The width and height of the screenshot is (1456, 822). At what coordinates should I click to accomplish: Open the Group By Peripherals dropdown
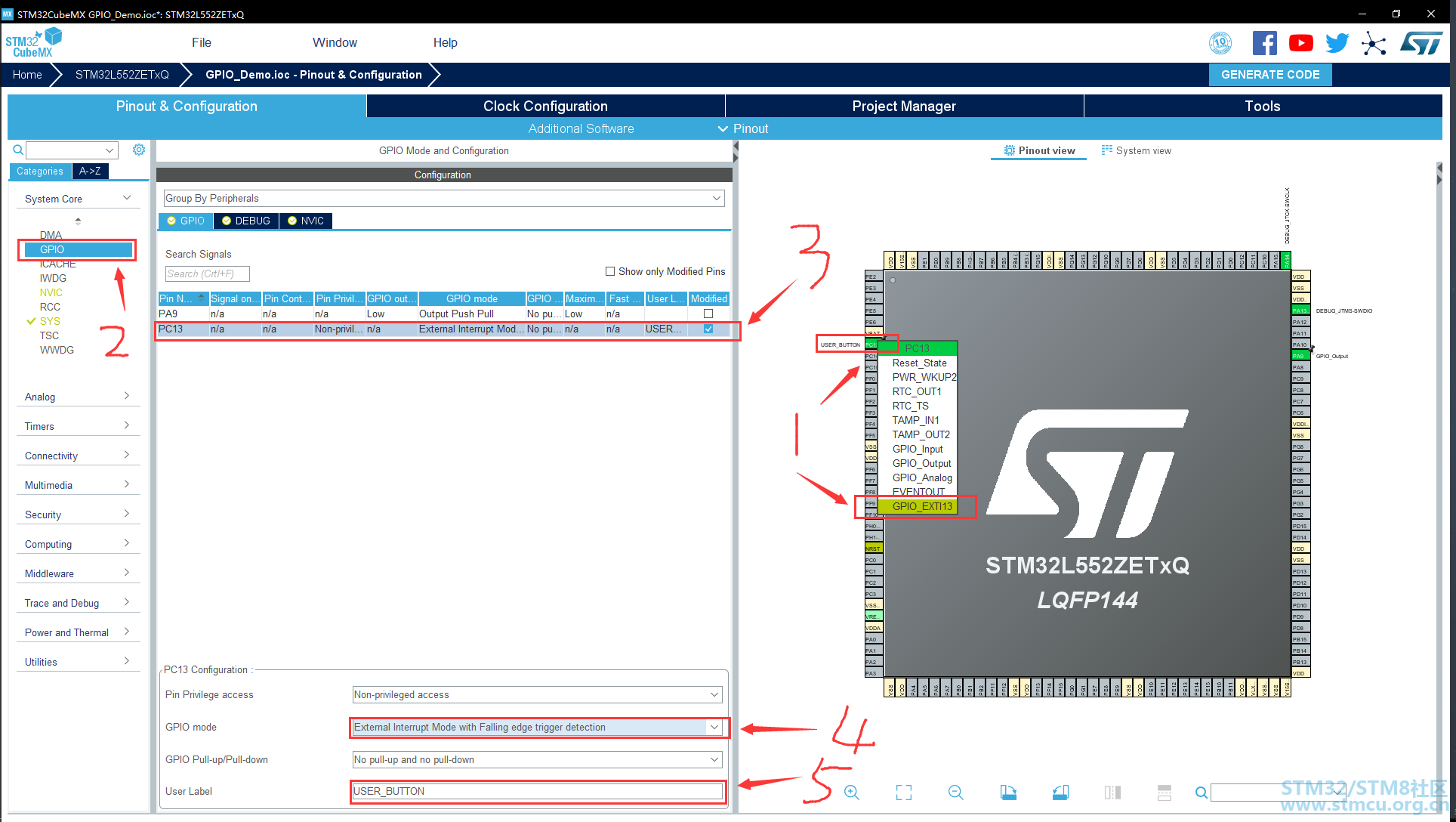(x=444, y=198)
